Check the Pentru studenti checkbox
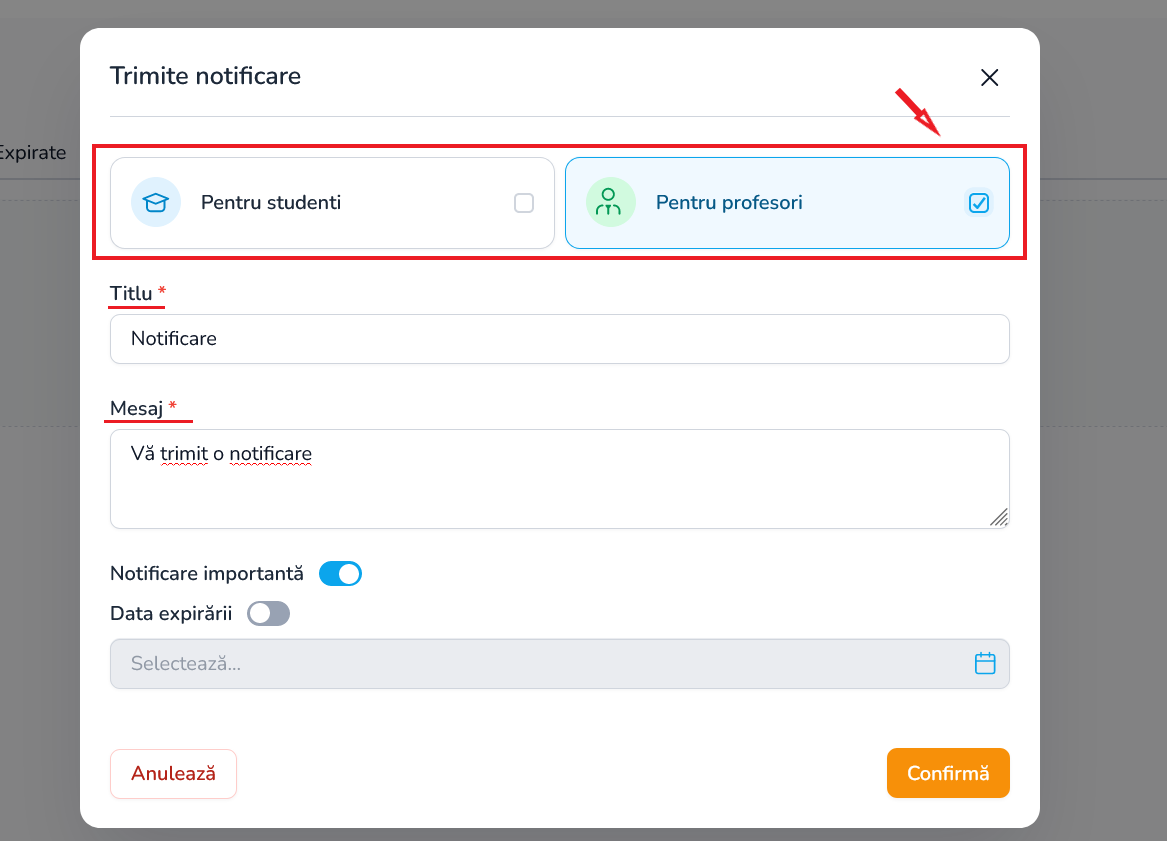This screenshot has width=1167, height=841. click(x=524, y=202)
